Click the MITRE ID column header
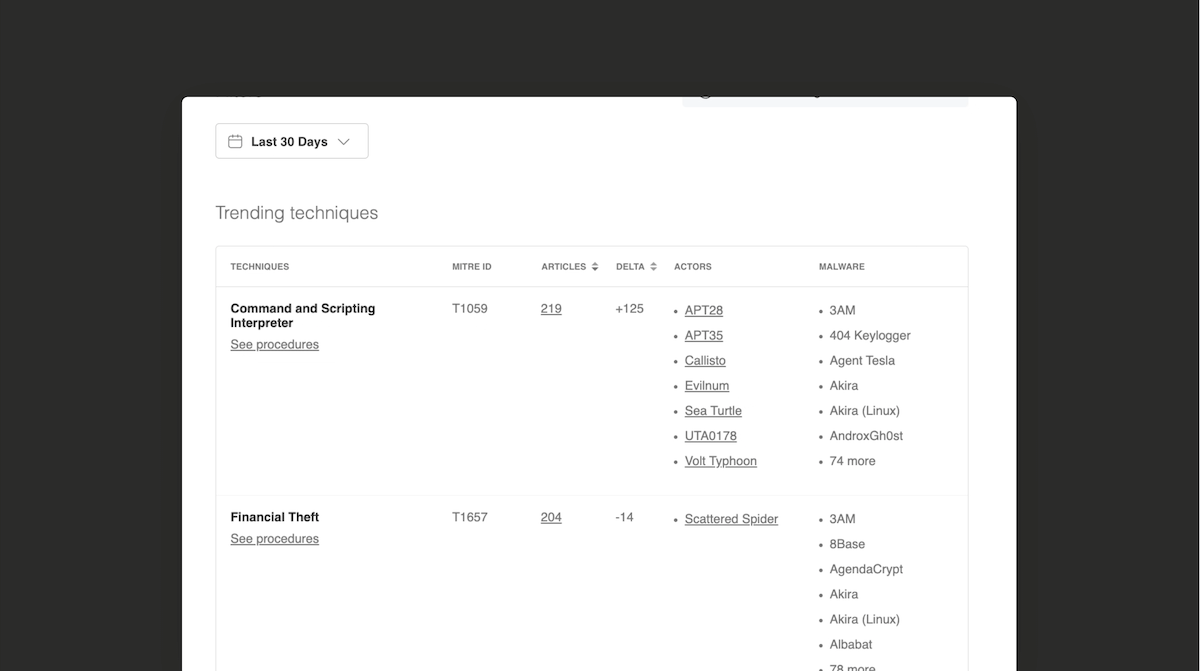Screen dimensions: 1200x671 point(472,267)
